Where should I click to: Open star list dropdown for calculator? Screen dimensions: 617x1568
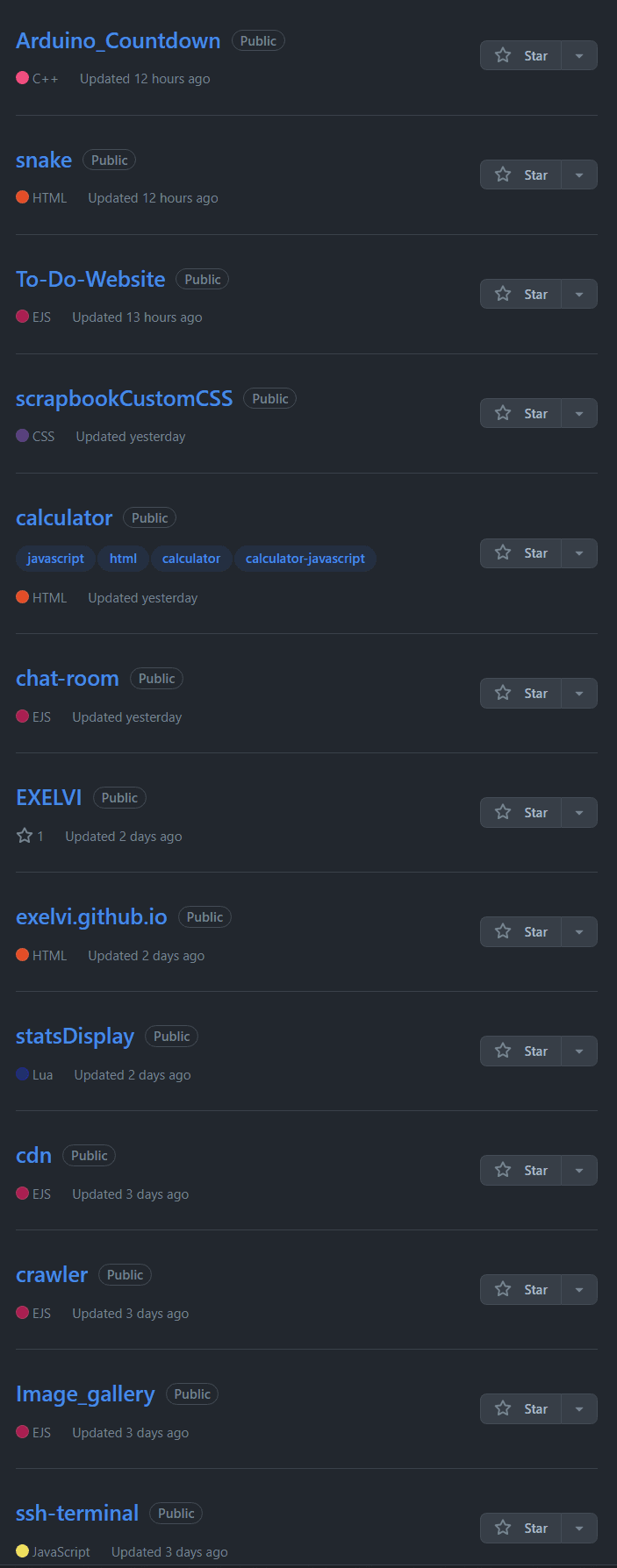click(579, 553)
